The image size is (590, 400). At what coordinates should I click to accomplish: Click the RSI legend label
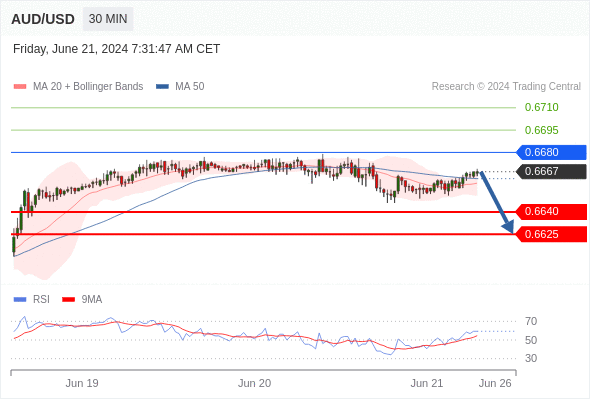click(41, 300)
